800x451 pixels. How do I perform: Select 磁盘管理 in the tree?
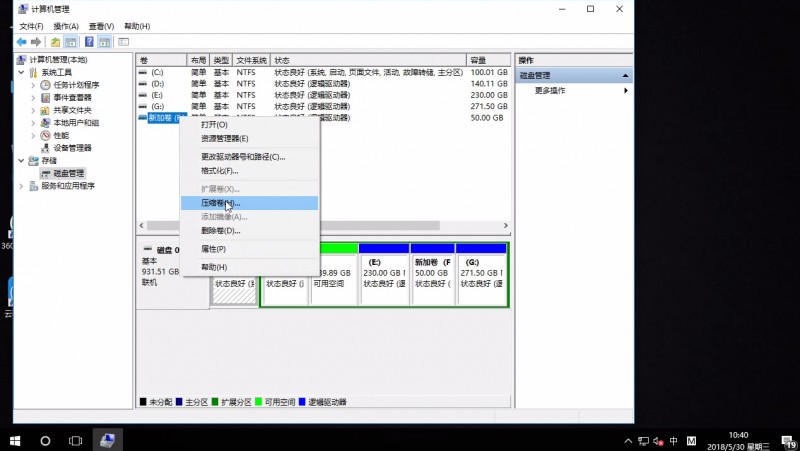pyautogui.click(x=69, y=173)
